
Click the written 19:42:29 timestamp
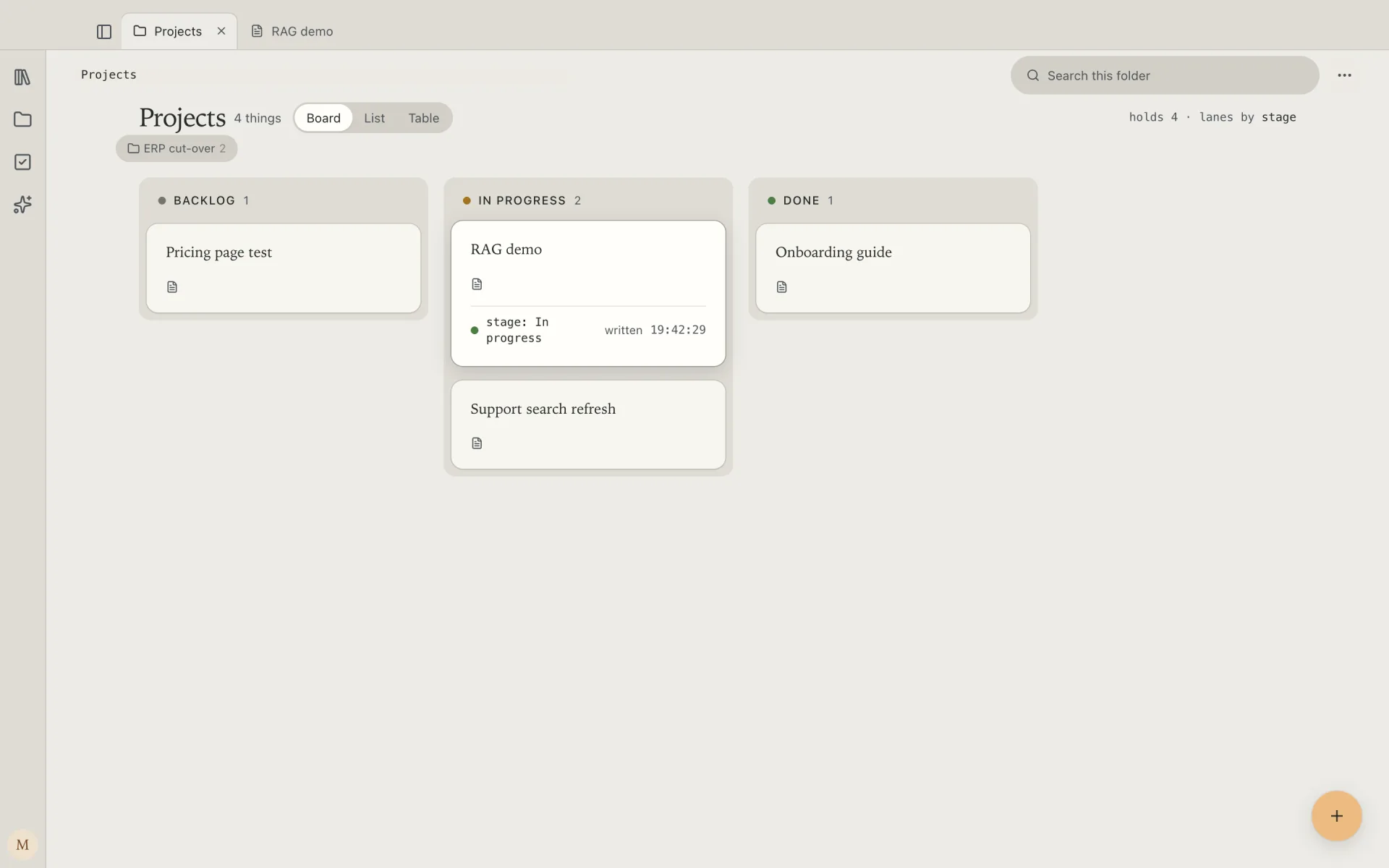655,330
